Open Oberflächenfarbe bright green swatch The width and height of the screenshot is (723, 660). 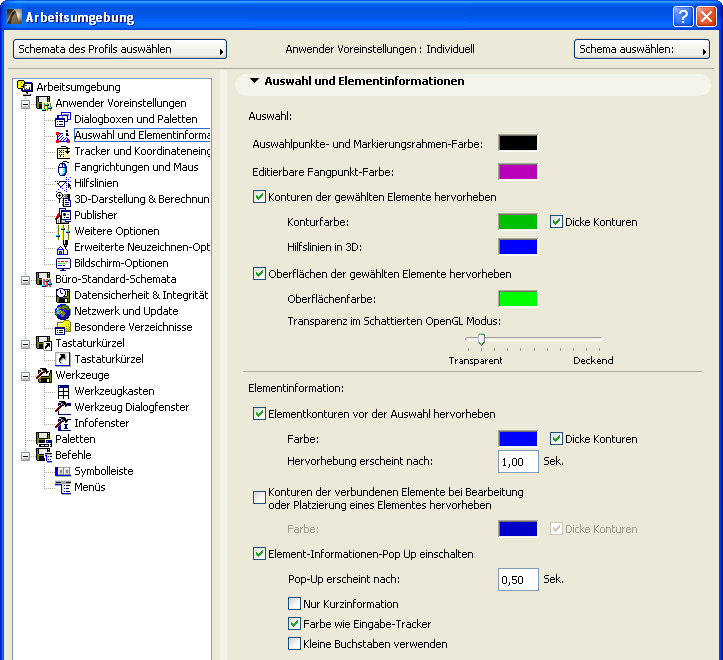518,299
